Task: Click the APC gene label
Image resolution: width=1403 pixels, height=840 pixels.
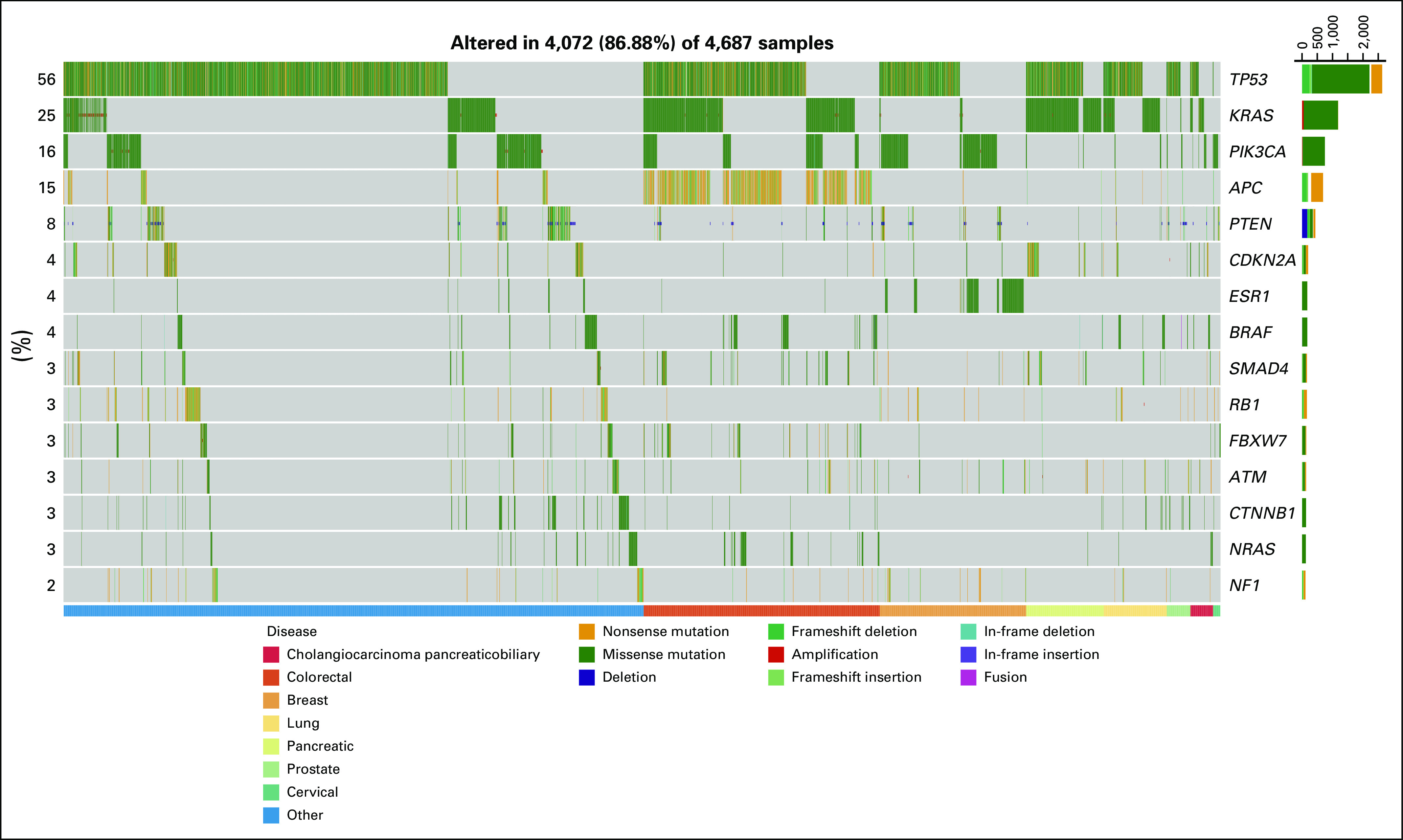Action: [1246, 188]
